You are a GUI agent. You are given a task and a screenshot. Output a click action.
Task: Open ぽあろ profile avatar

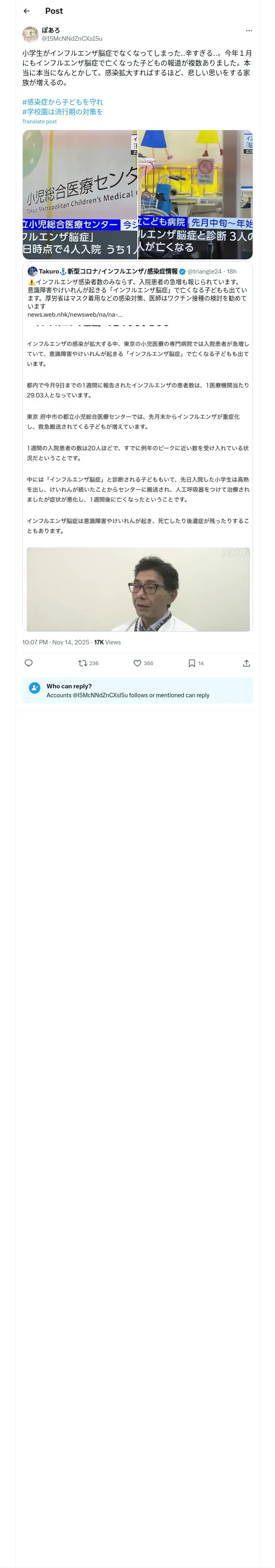click(x=30, y=34)
